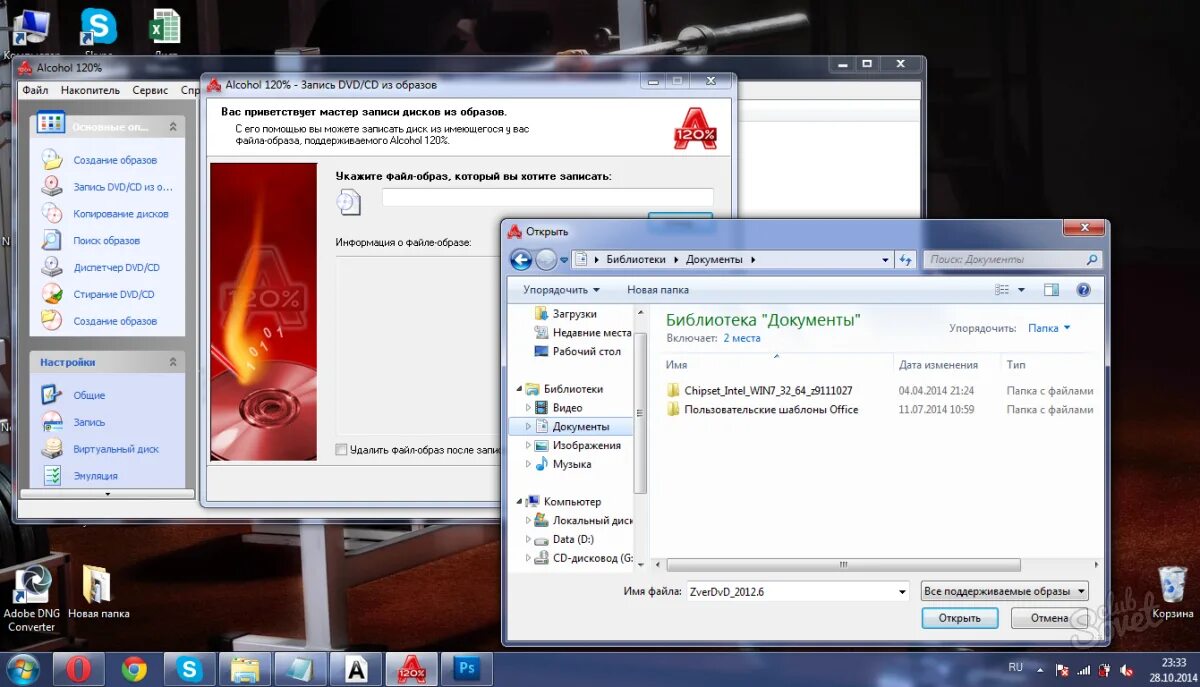This screenshot has height=687, width=1200.
Task: Open Поиск образов tool
Action: point(106,241)
